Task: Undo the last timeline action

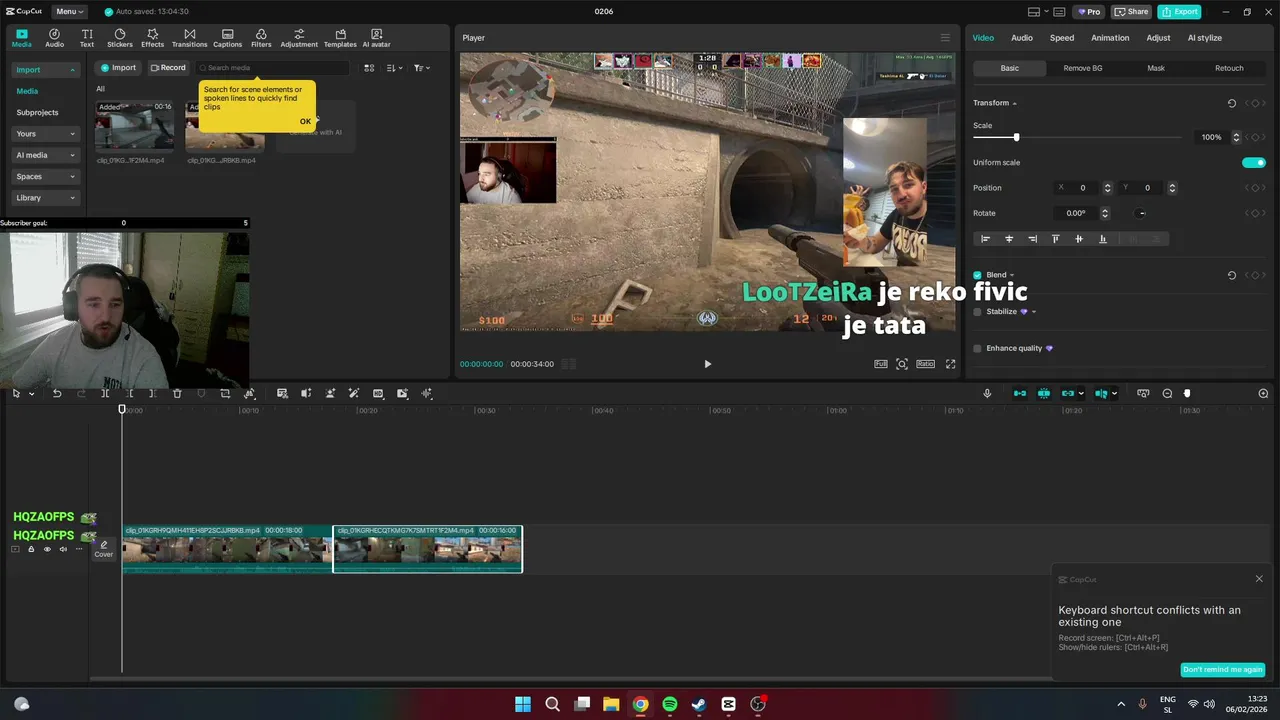Action: pos(57,394)
